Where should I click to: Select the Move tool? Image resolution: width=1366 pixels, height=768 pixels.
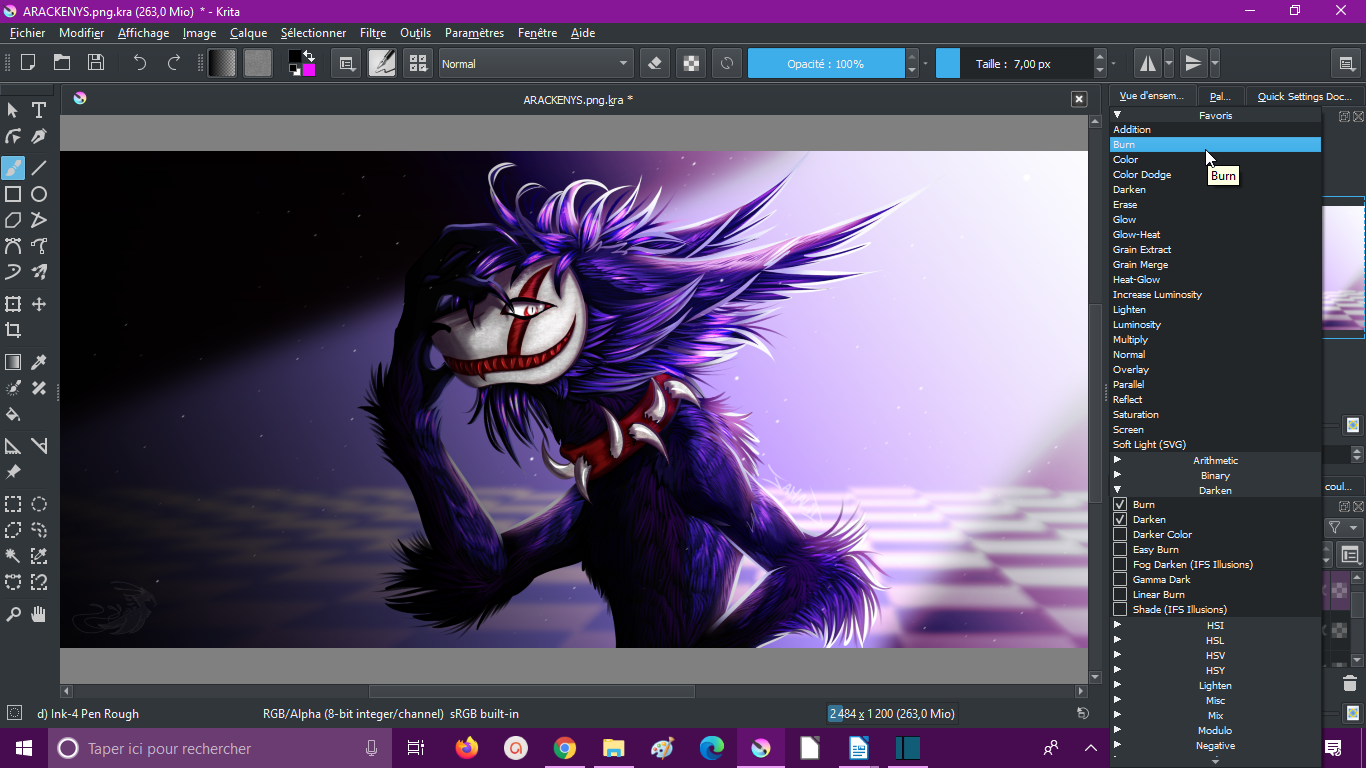pos(39,304)
